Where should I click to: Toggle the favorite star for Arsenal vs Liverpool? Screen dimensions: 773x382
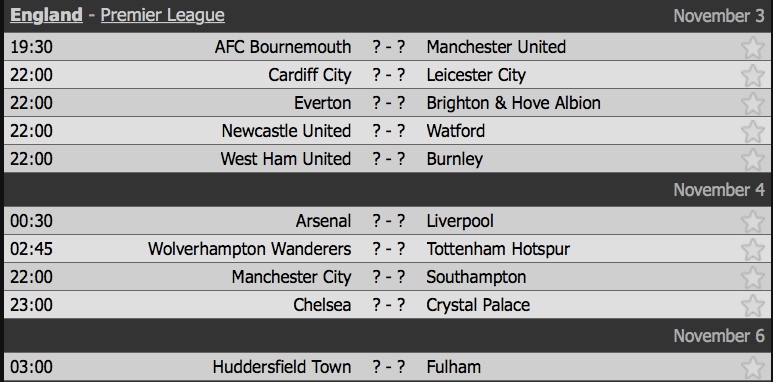[x=752, y=221]
